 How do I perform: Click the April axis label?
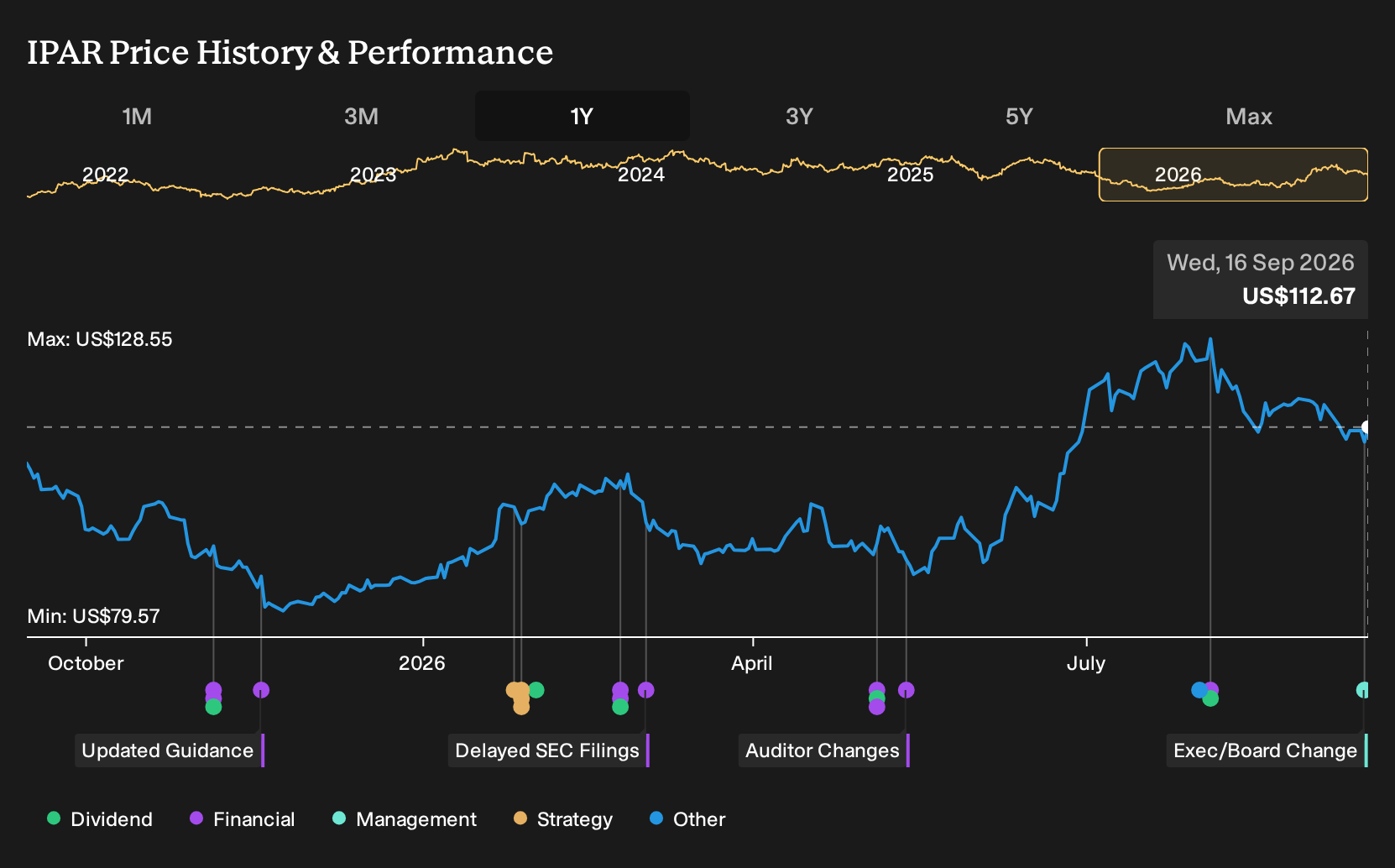click(x=752, y=663)
